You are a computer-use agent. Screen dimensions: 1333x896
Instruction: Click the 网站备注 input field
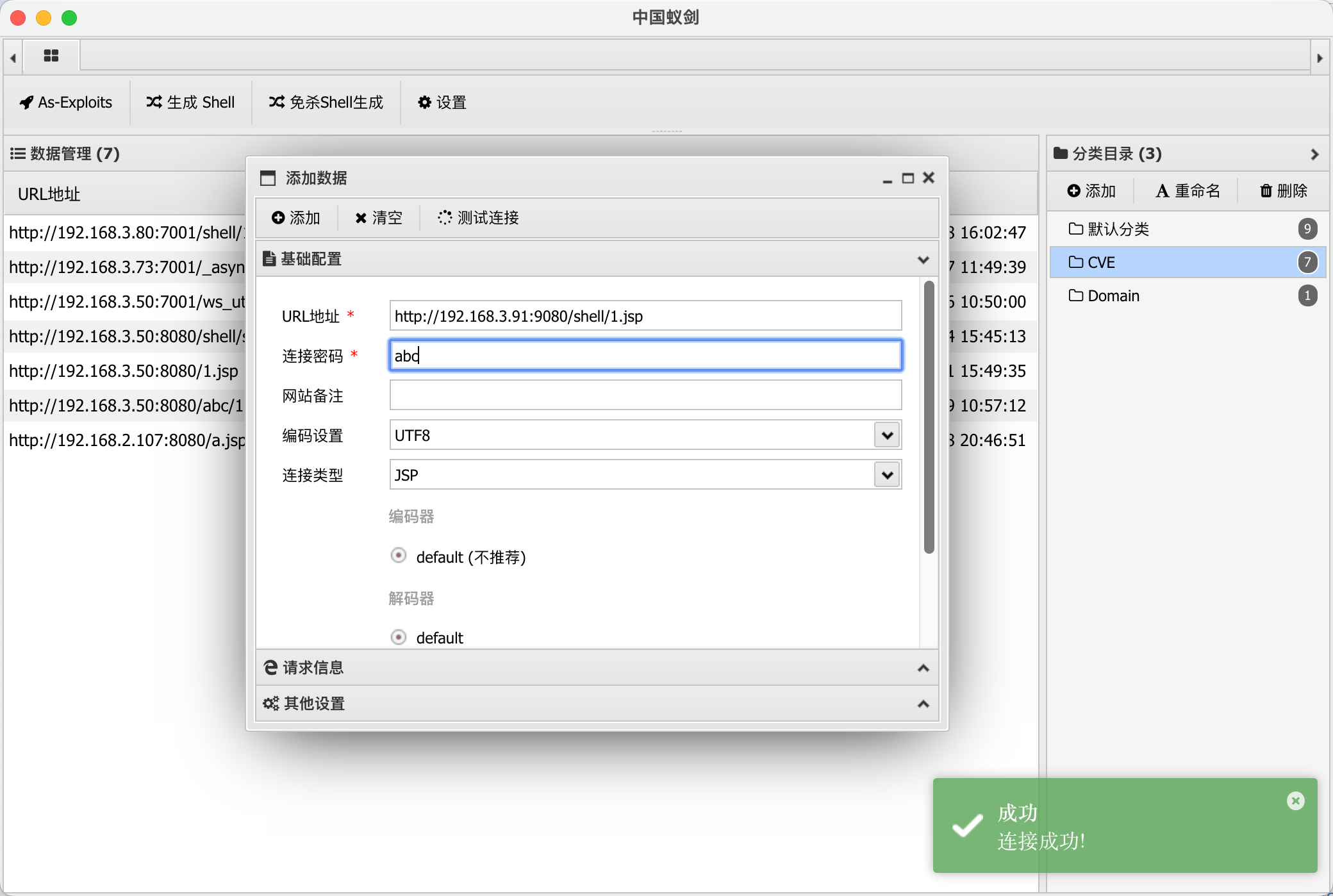(x=645, y=395)
